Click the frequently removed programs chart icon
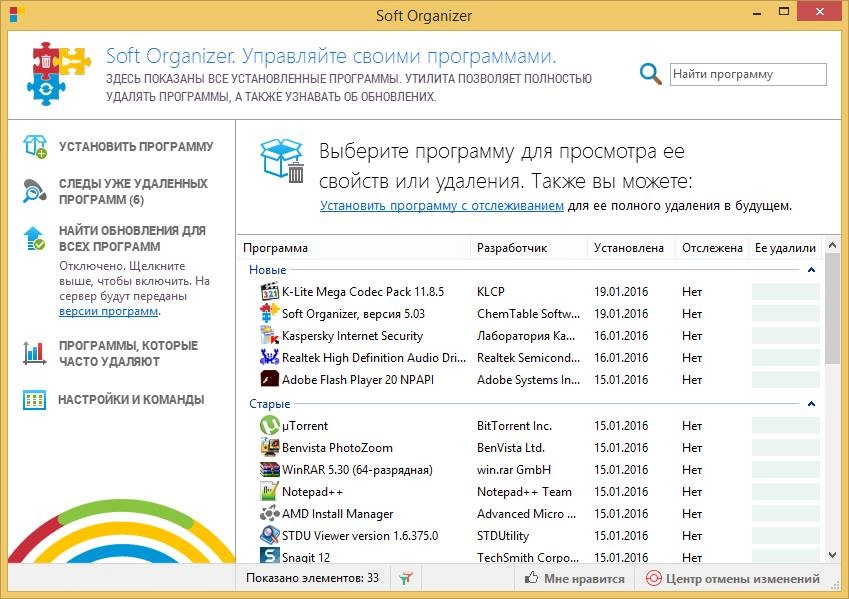The image size is (849, 599). (x=35, y=353)
